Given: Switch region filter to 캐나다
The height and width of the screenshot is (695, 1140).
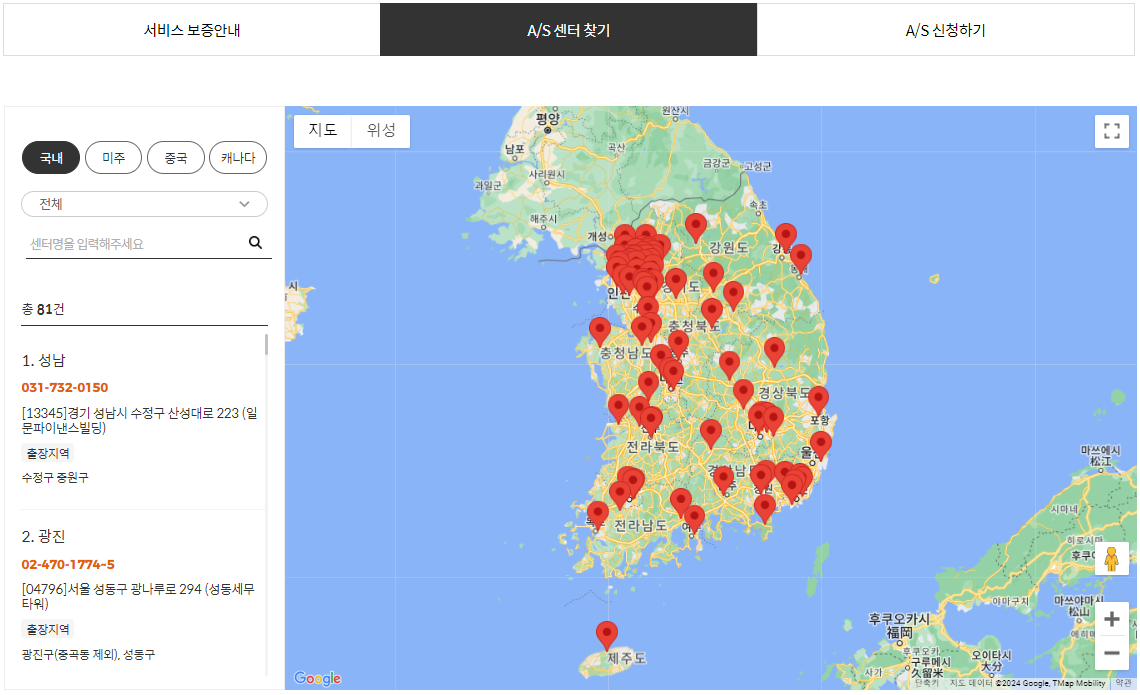Looking at the screenshot, I should (x=238, y=158).
